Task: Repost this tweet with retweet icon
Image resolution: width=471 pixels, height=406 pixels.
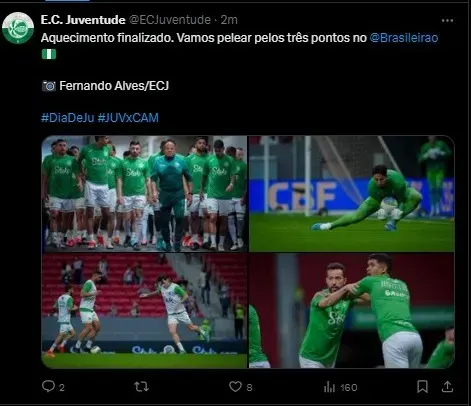Action: pos(141,387)
